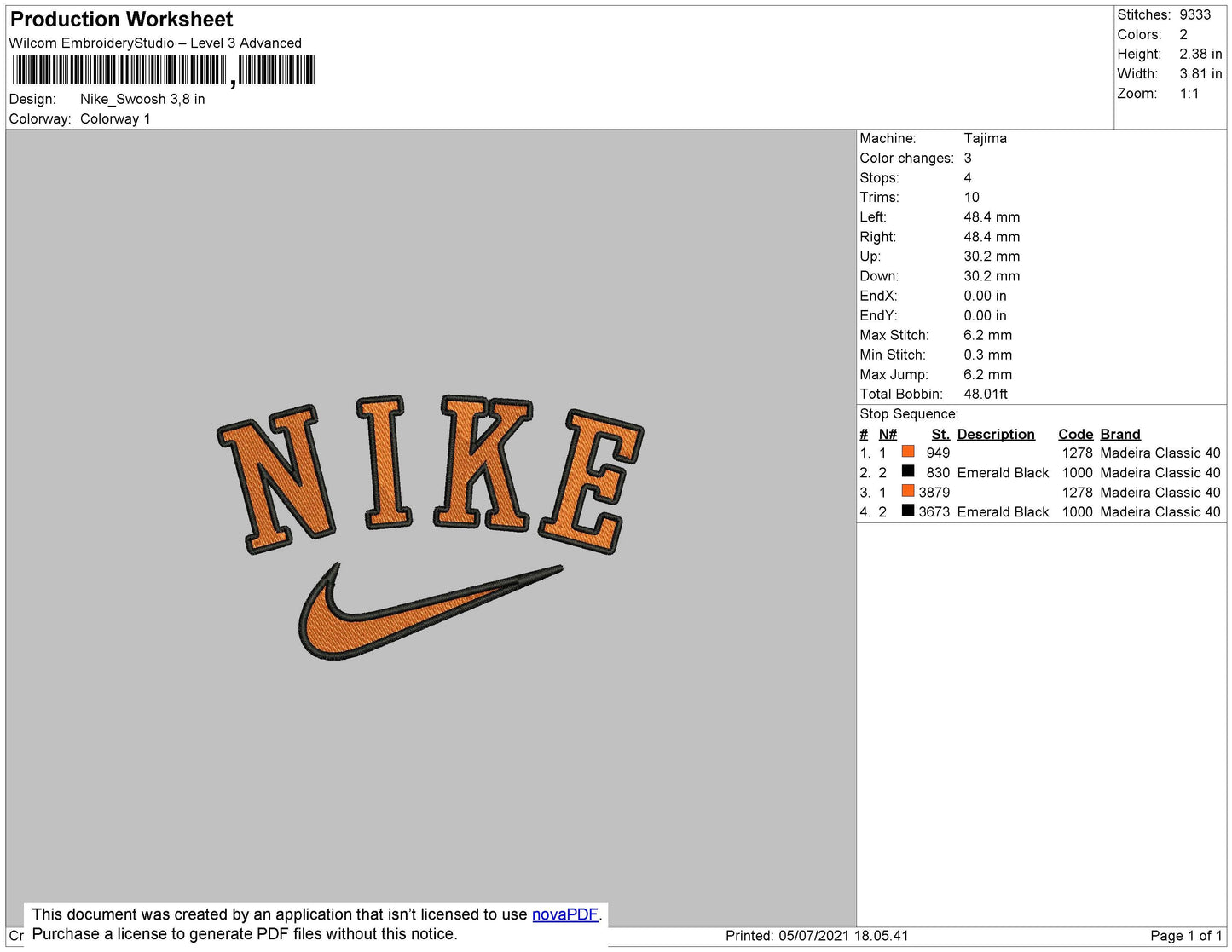Click the Stops value '4'
The width and height of the screenshot is (1232, 952).
coord(968,177)
